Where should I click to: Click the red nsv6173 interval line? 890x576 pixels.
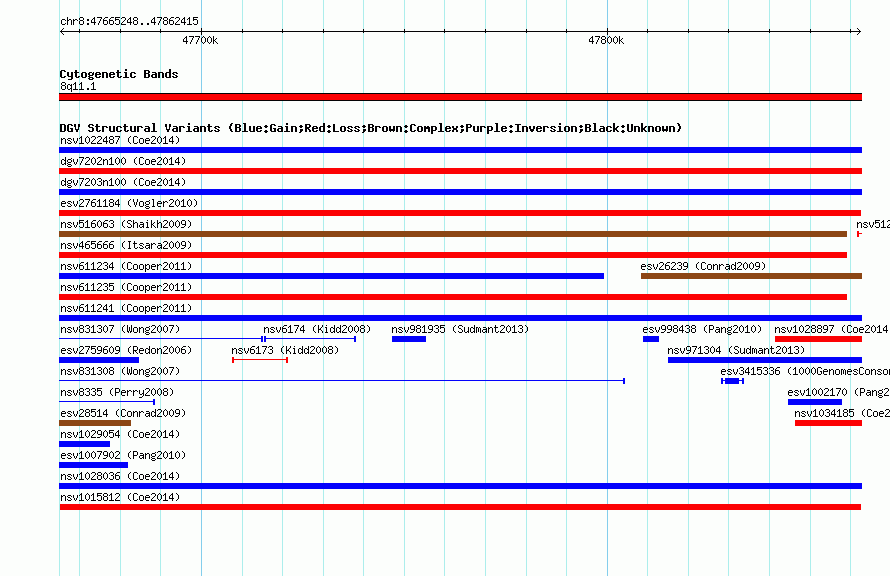coord(260,360)
